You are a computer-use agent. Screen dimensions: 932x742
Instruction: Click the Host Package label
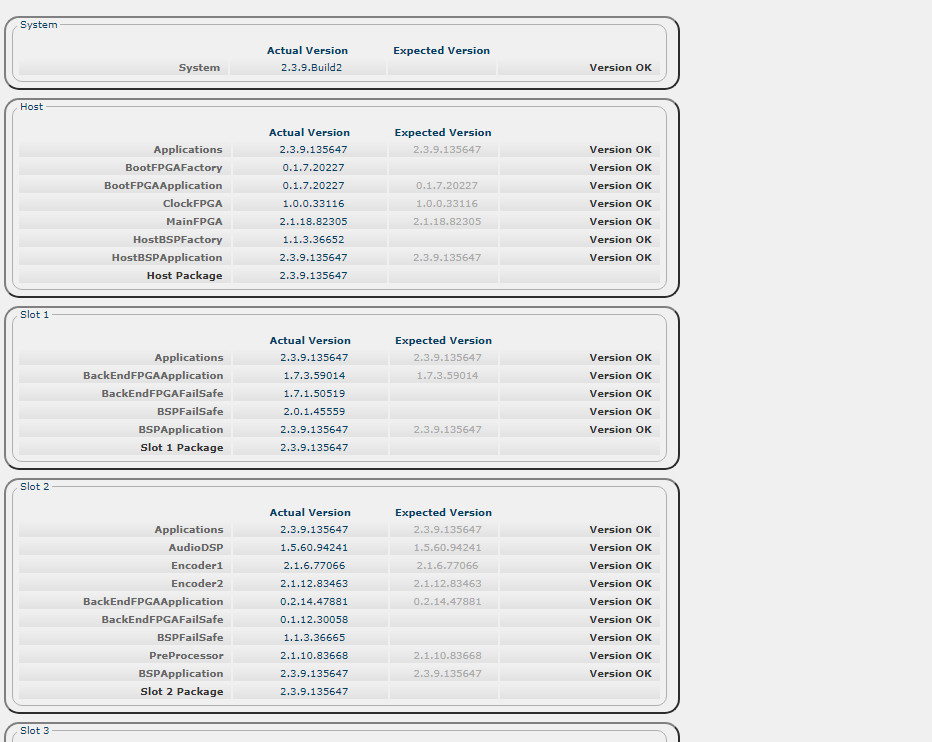pos(184,275)
